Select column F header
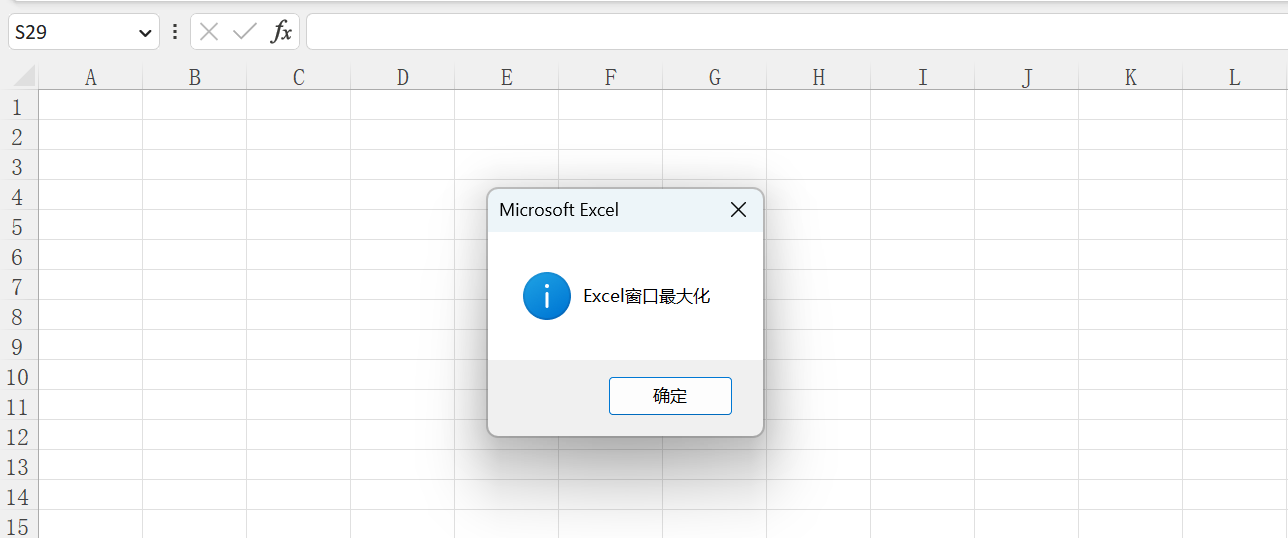Image resolution: width=1288 pixels, height=538 pixels. [610, 77]
